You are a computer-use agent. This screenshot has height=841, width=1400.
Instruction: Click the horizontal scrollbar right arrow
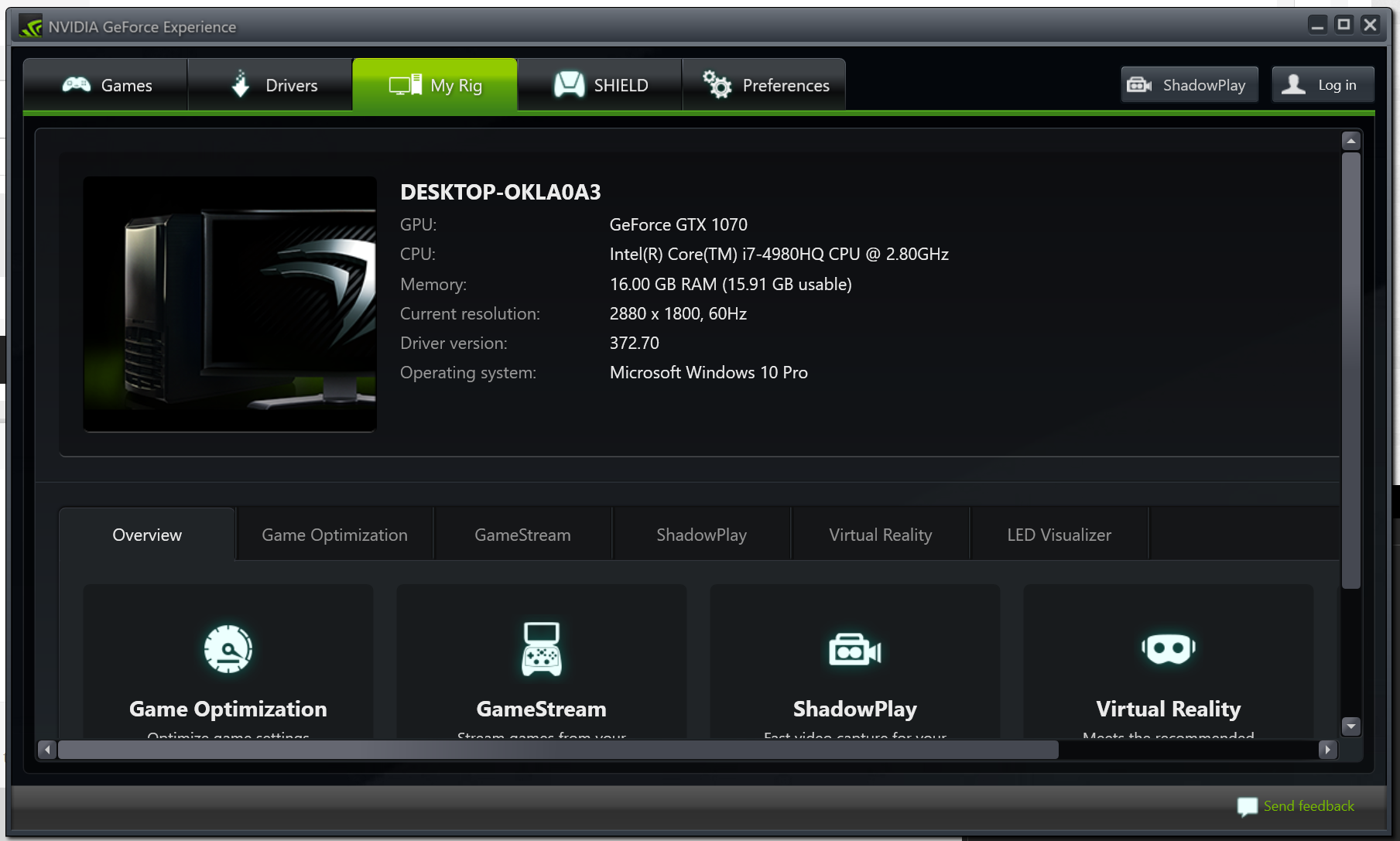[1328, 749]
